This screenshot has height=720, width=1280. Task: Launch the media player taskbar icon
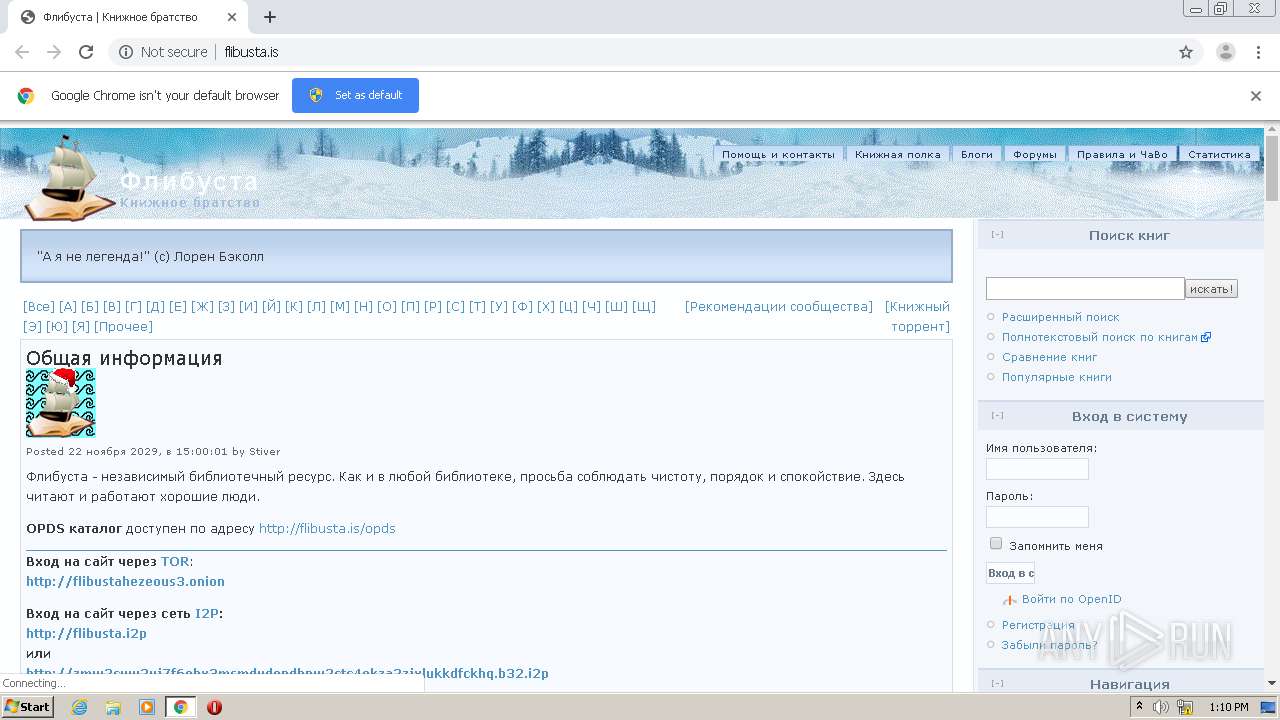pos(147,707)
